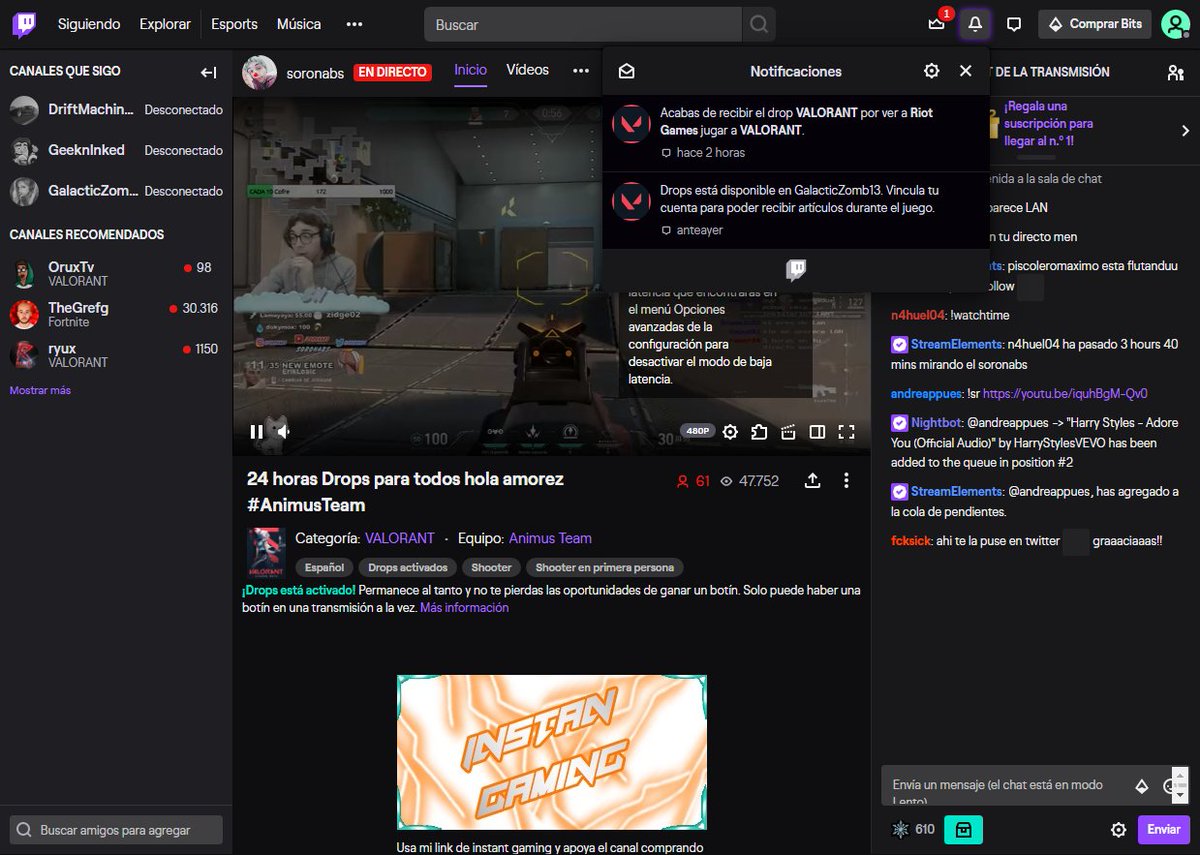Screen dimensions: 1200x855
Task: Open the Música section
Action: tap(299, 24)
